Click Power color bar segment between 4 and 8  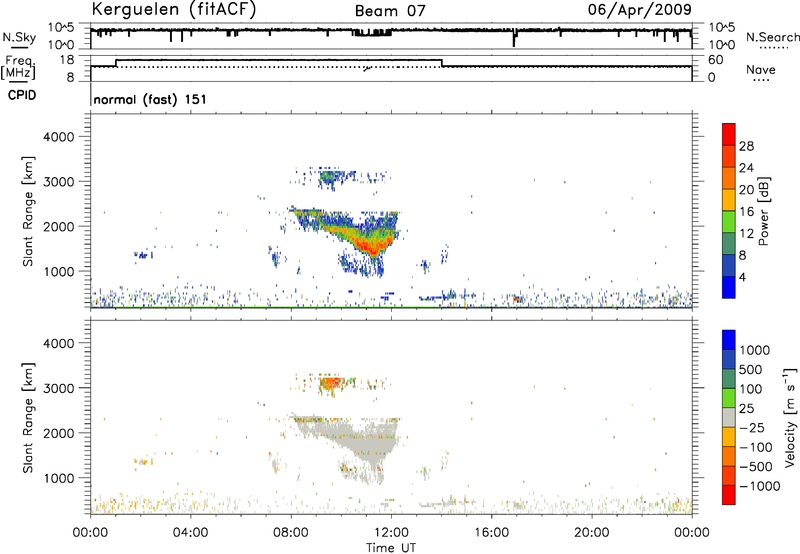coord(729,265)
